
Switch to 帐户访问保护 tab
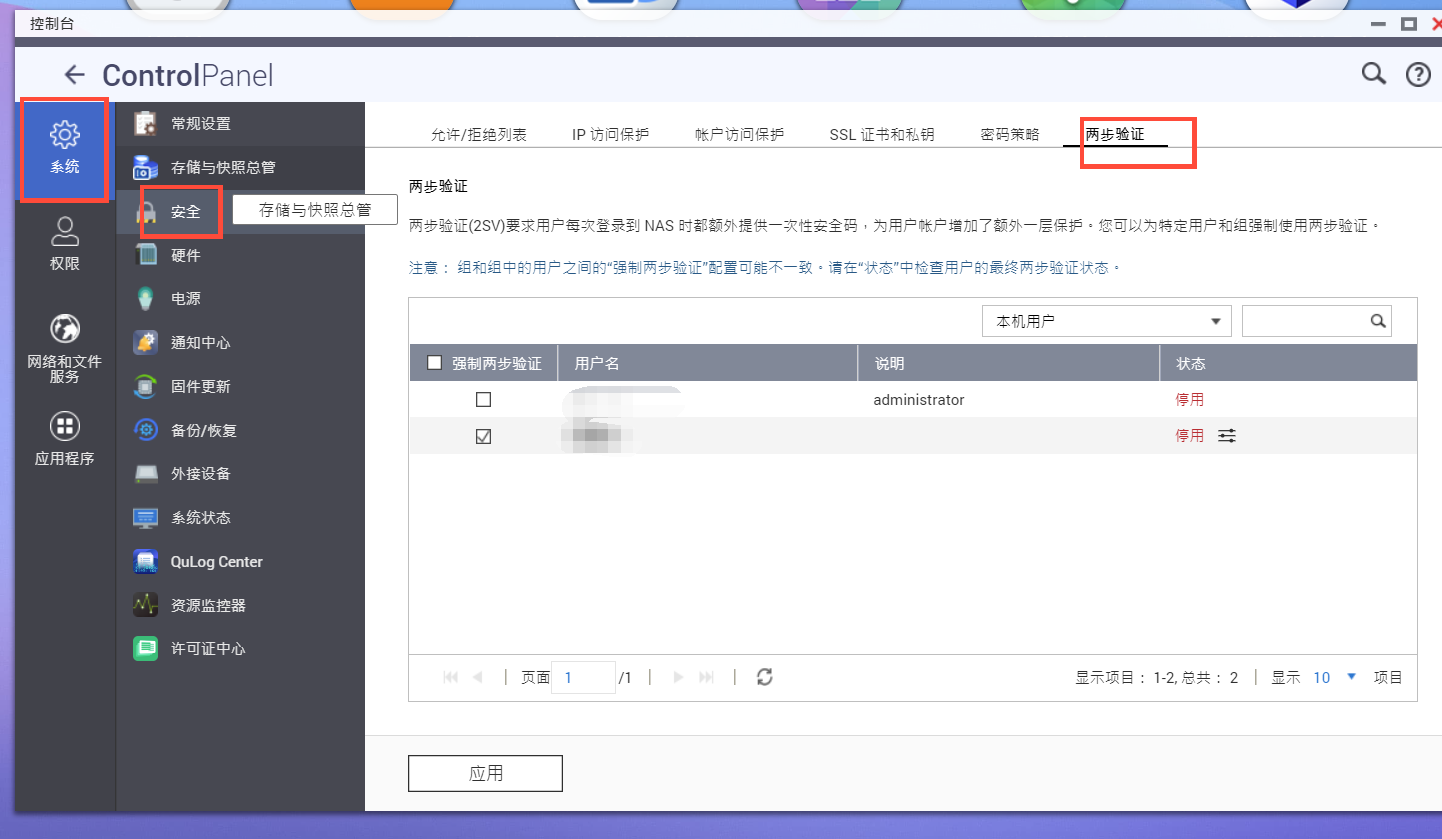[x=740, y=134]
